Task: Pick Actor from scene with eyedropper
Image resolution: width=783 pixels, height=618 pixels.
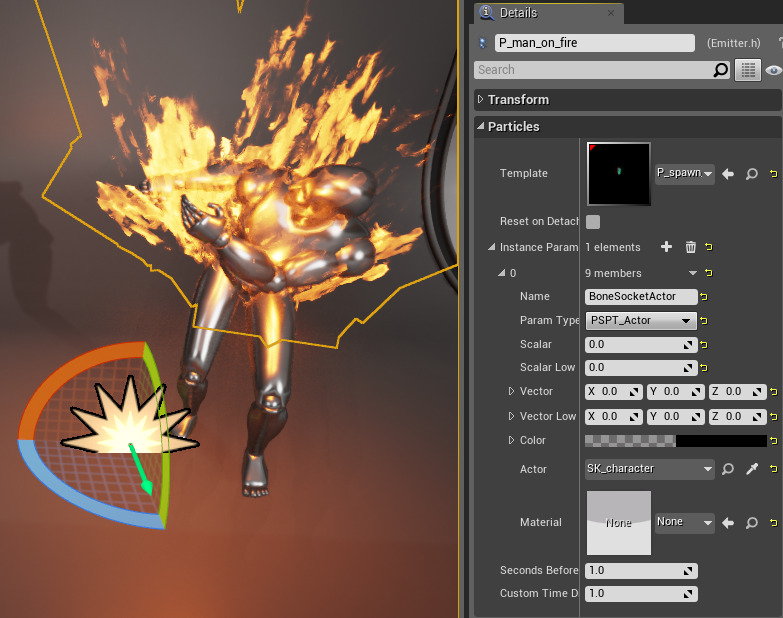Action: 752,469
